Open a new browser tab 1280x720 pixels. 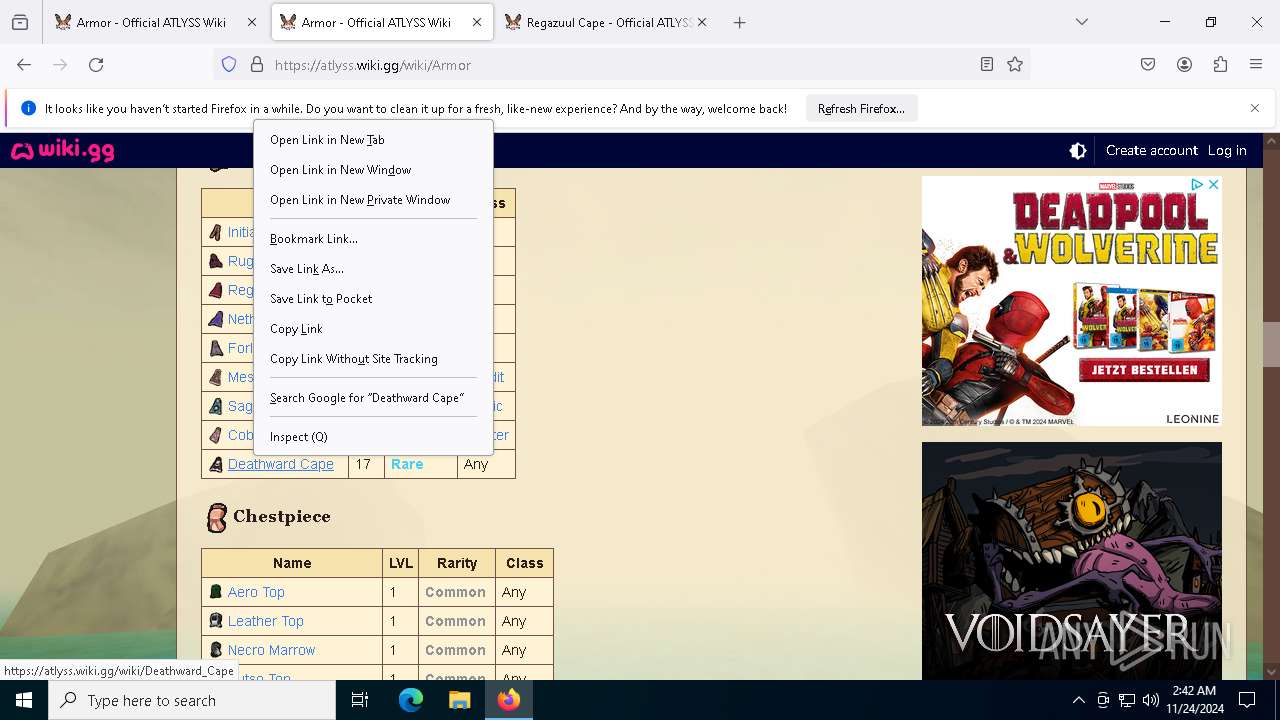[x=740, y=22]
